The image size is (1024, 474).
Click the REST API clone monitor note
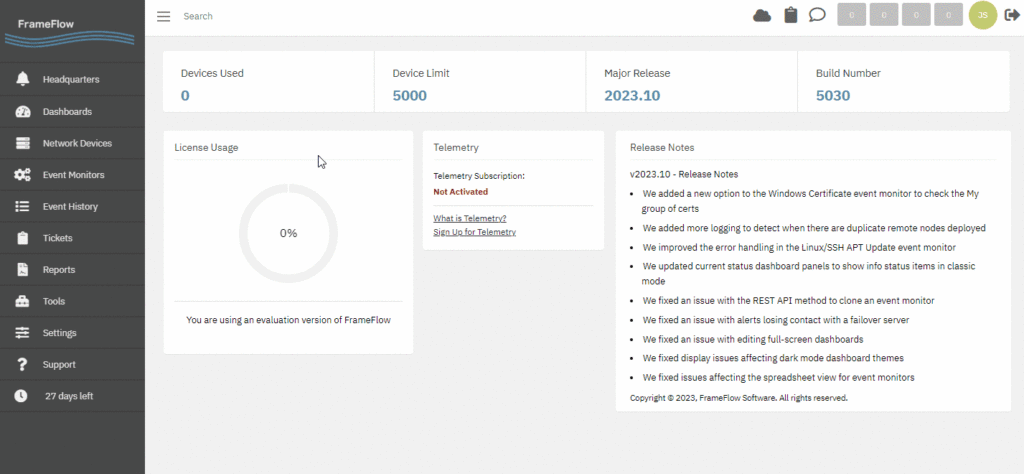[x=788, y=300]
